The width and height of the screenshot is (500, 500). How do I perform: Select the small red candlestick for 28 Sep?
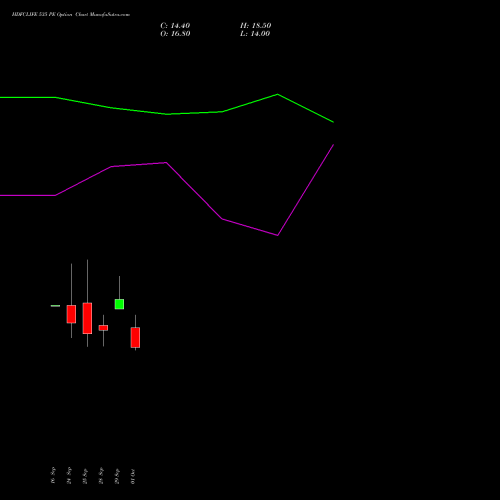coord(103,328)
